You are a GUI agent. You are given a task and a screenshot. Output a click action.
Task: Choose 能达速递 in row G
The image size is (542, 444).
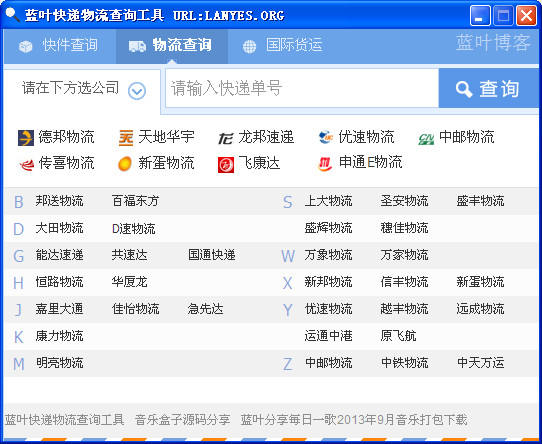[59, 255]
